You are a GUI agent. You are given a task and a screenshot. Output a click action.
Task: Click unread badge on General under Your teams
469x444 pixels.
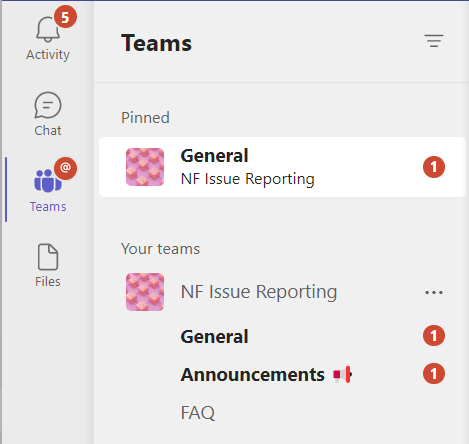click(x=434, y=336)
